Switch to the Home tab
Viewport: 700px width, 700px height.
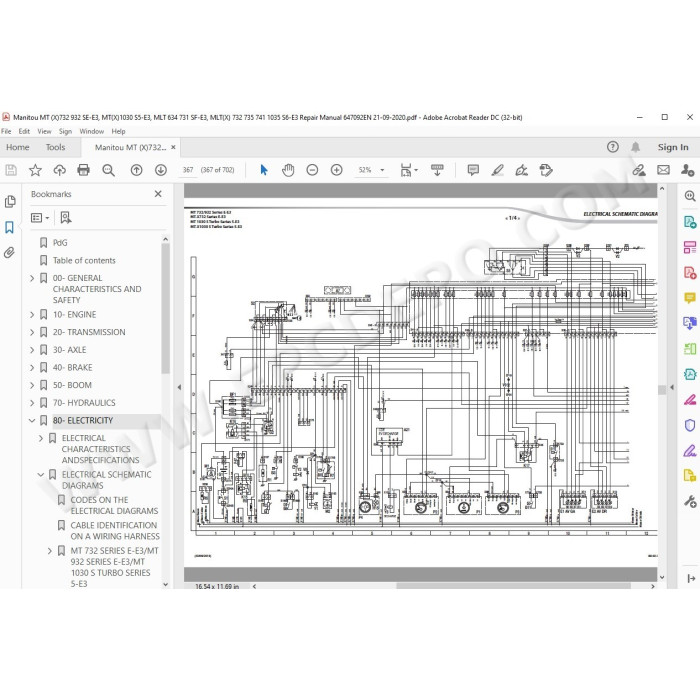pos(18,147)
